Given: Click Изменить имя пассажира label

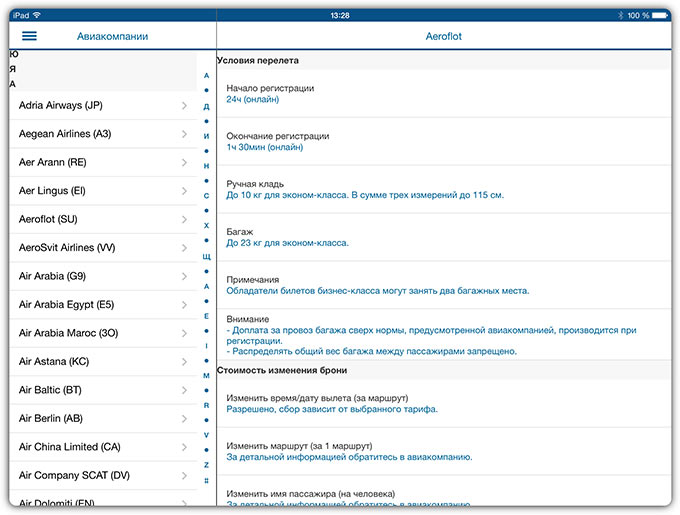Looking at the screenshot, I should [x=311, y=494].
